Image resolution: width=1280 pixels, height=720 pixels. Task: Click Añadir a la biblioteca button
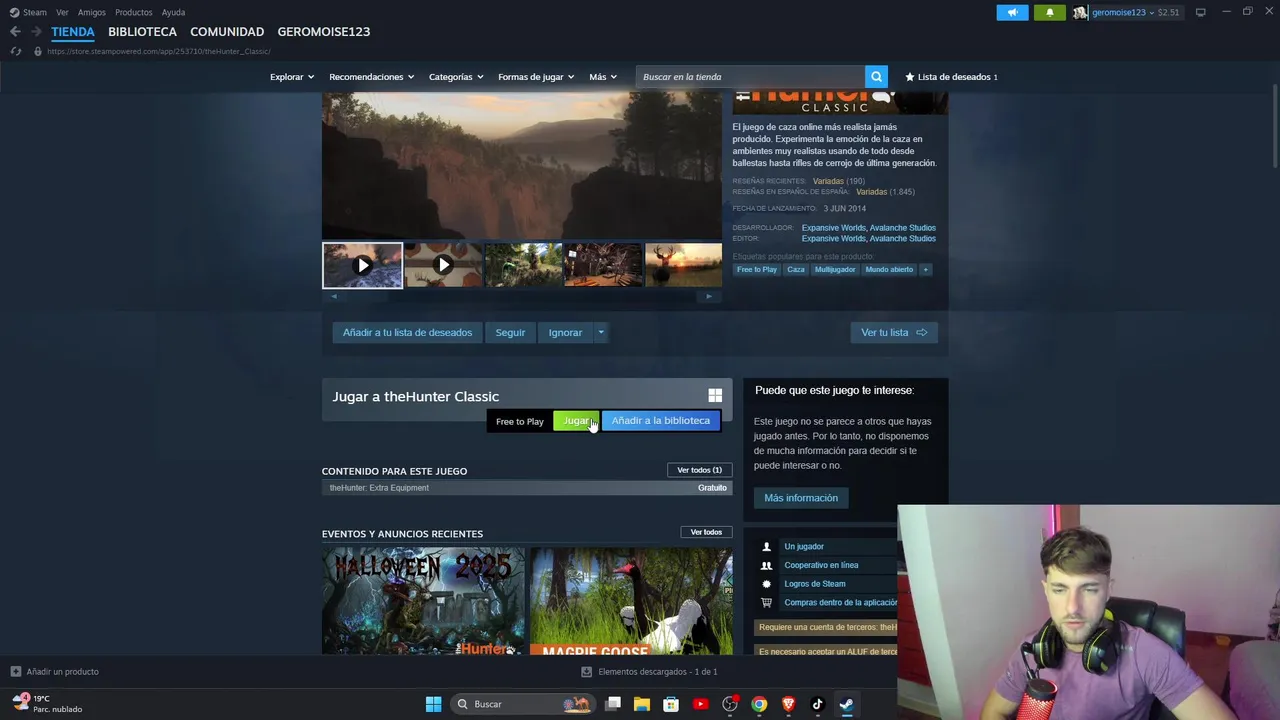pos(661,421)
